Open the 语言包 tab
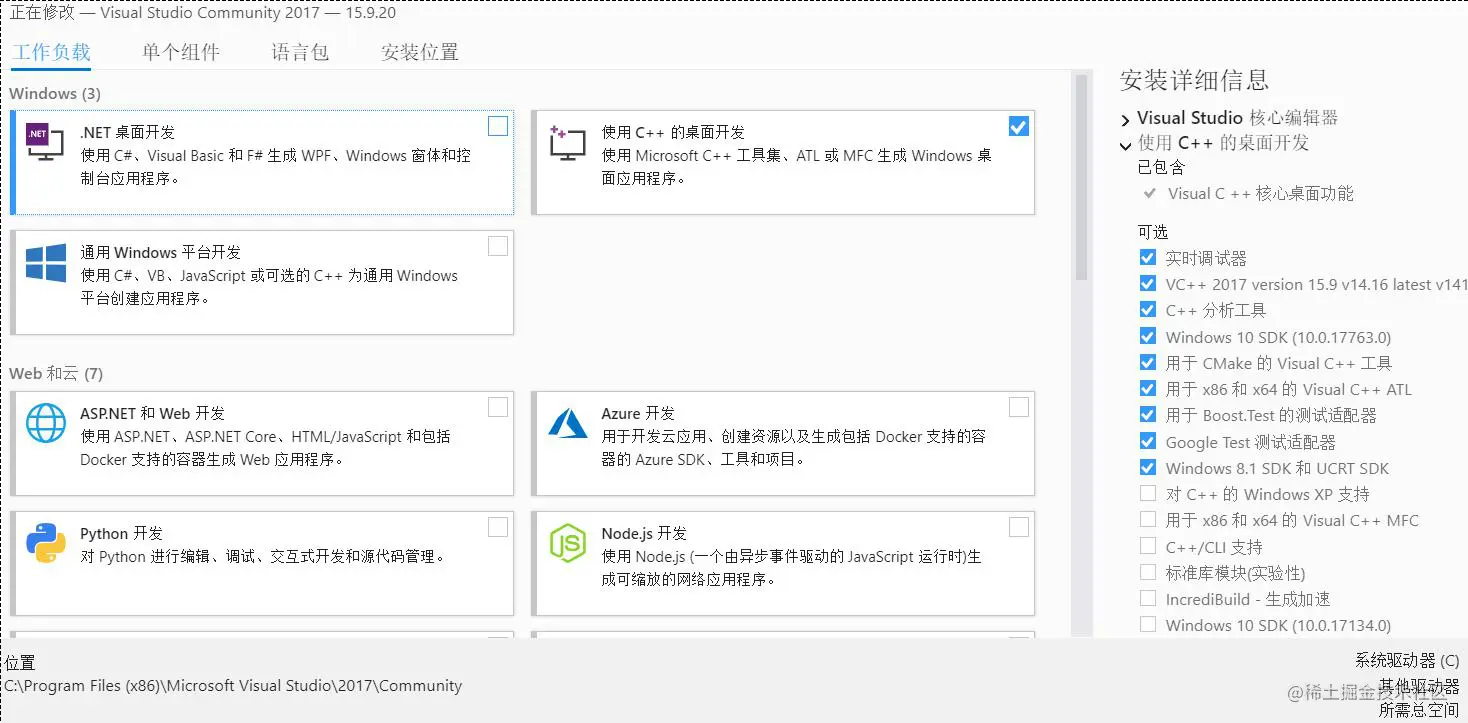 pos(300,52)
